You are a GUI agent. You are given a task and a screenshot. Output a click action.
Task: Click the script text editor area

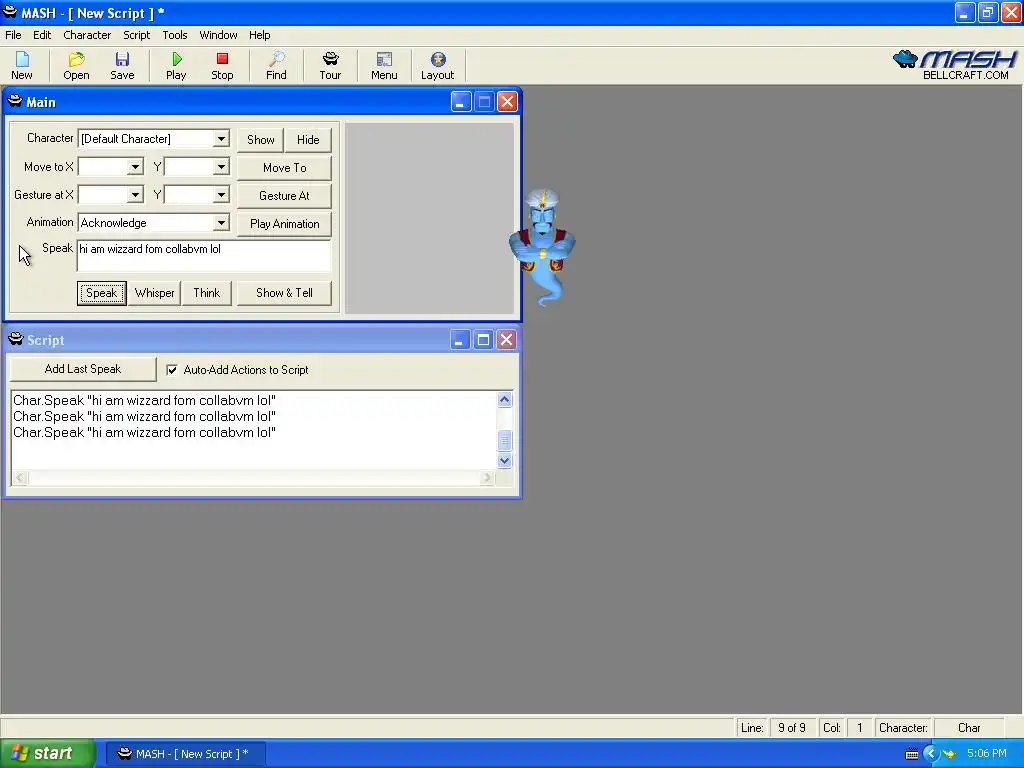[x=253, y=430]
